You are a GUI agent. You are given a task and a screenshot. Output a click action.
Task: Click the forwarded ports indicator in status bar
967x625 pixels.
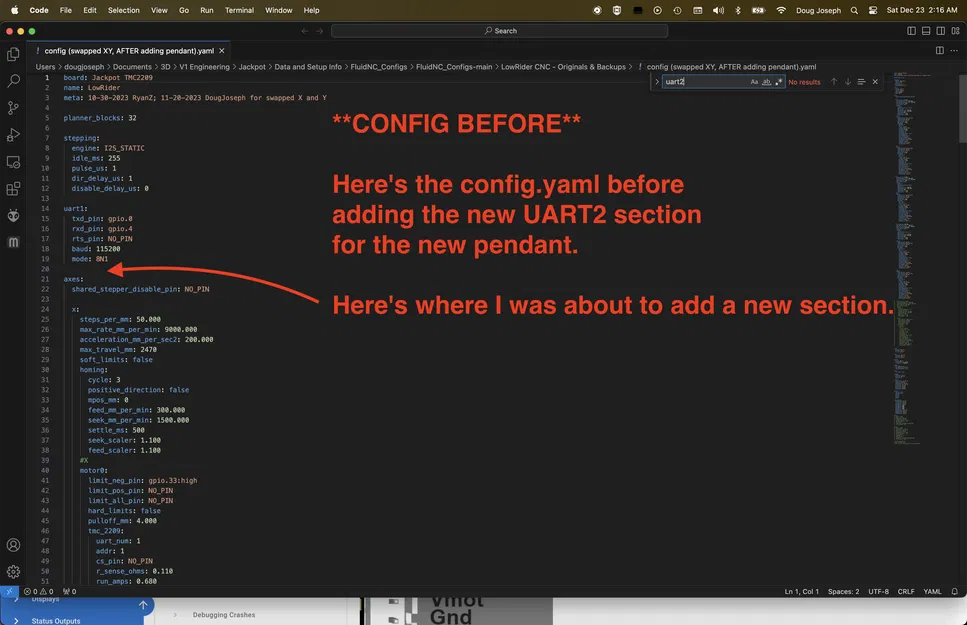(70, 591)
